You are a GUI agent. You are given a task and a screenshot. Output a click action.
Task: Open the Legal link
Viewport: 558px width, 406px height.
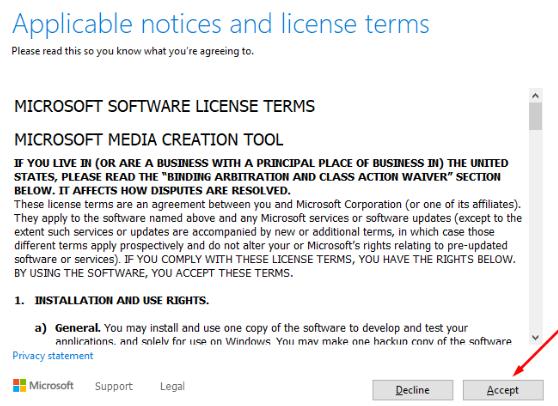(172, 386)
